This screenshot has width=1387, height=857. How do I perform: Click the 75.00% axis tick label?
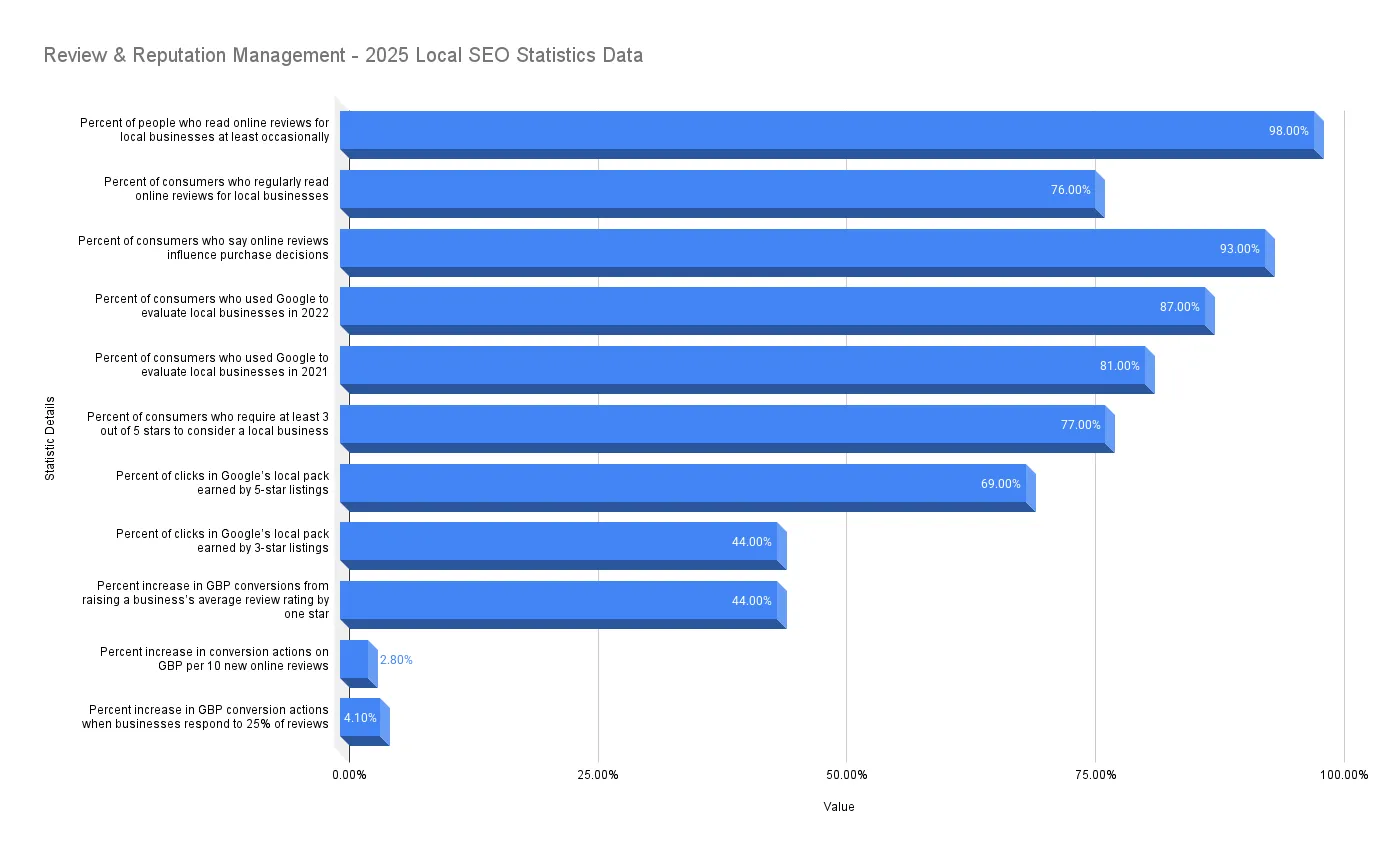tap(1095, 775)
